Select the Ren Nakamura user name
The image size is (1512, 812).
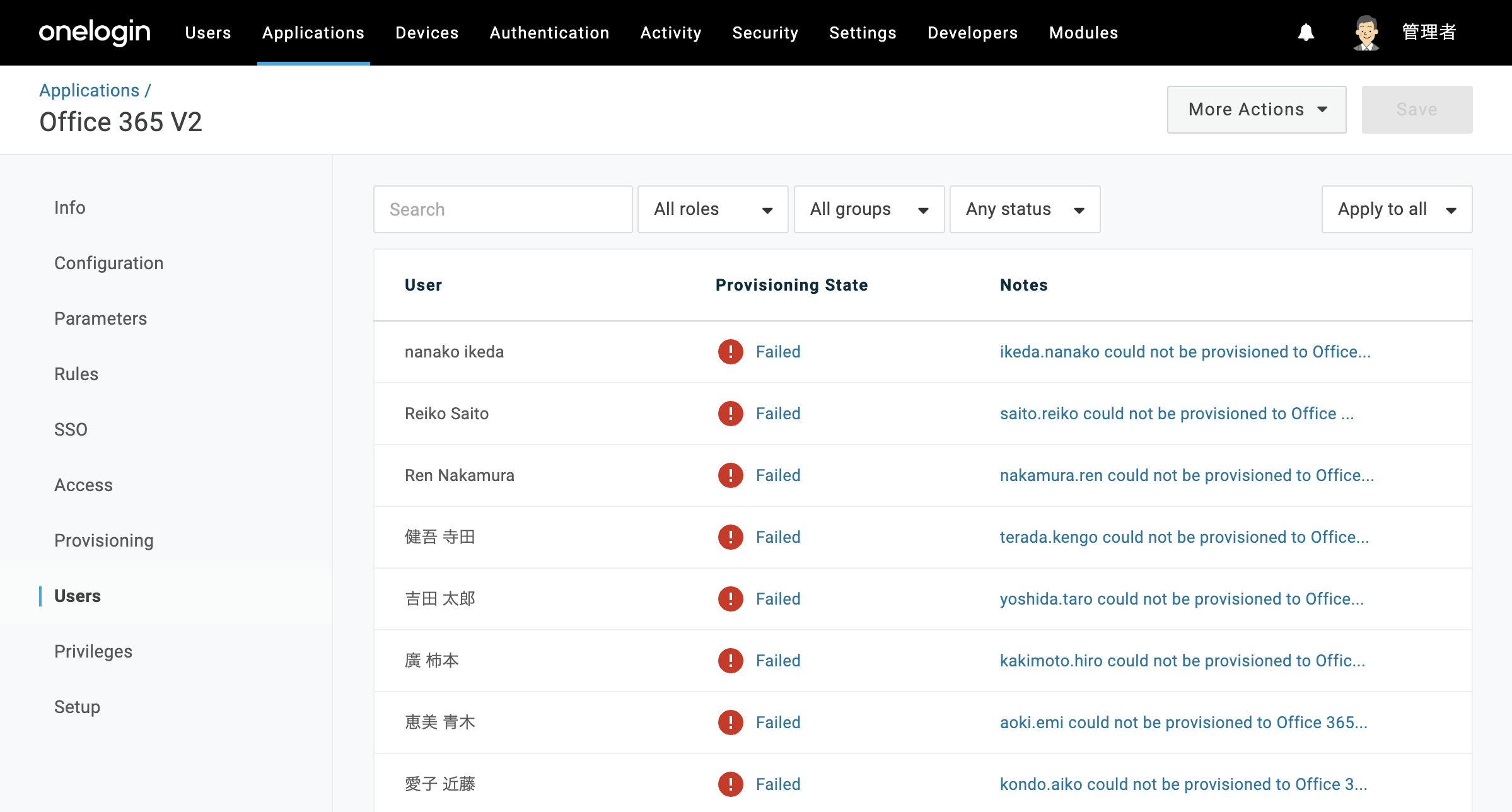(460, 475)
